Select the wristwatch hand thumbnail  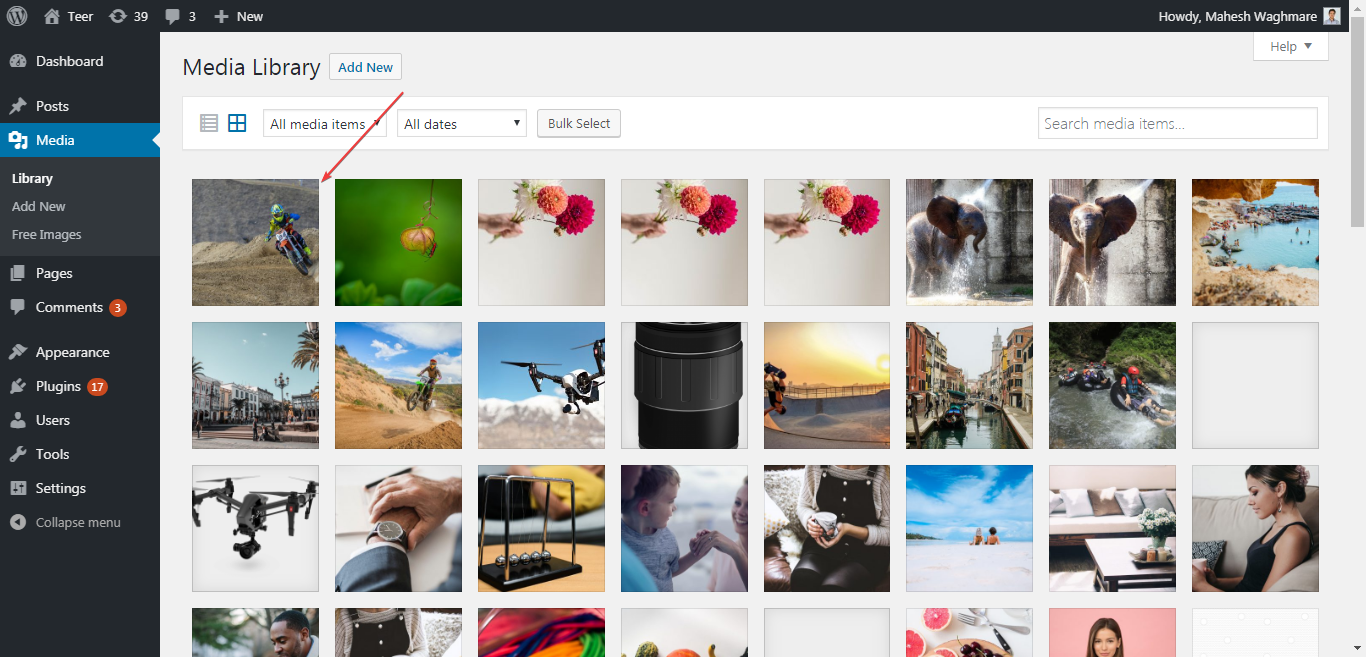[x=398, y=528]
